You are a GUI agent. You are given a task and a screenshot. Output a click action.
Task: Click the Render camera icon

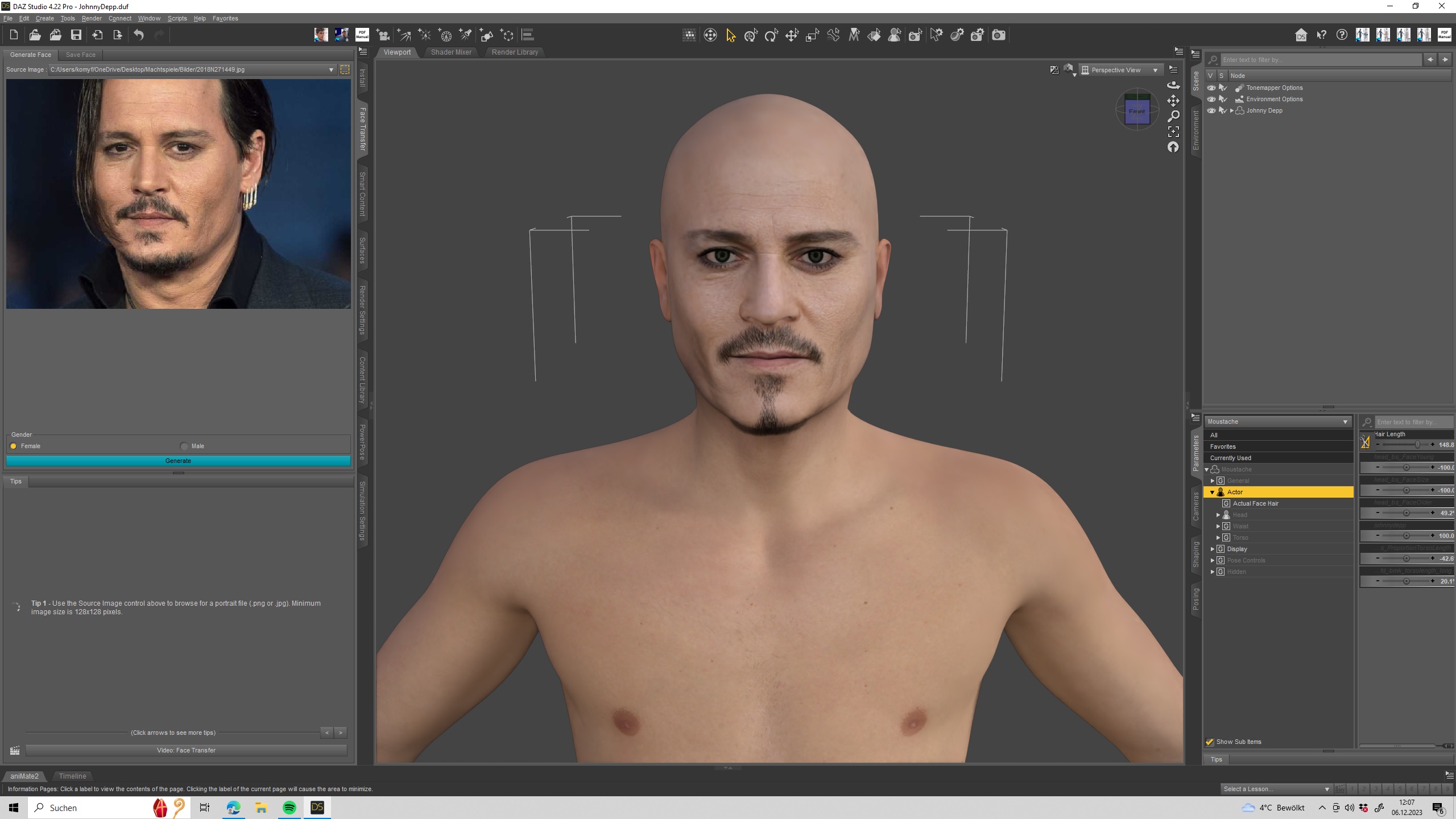pos(998,35)
